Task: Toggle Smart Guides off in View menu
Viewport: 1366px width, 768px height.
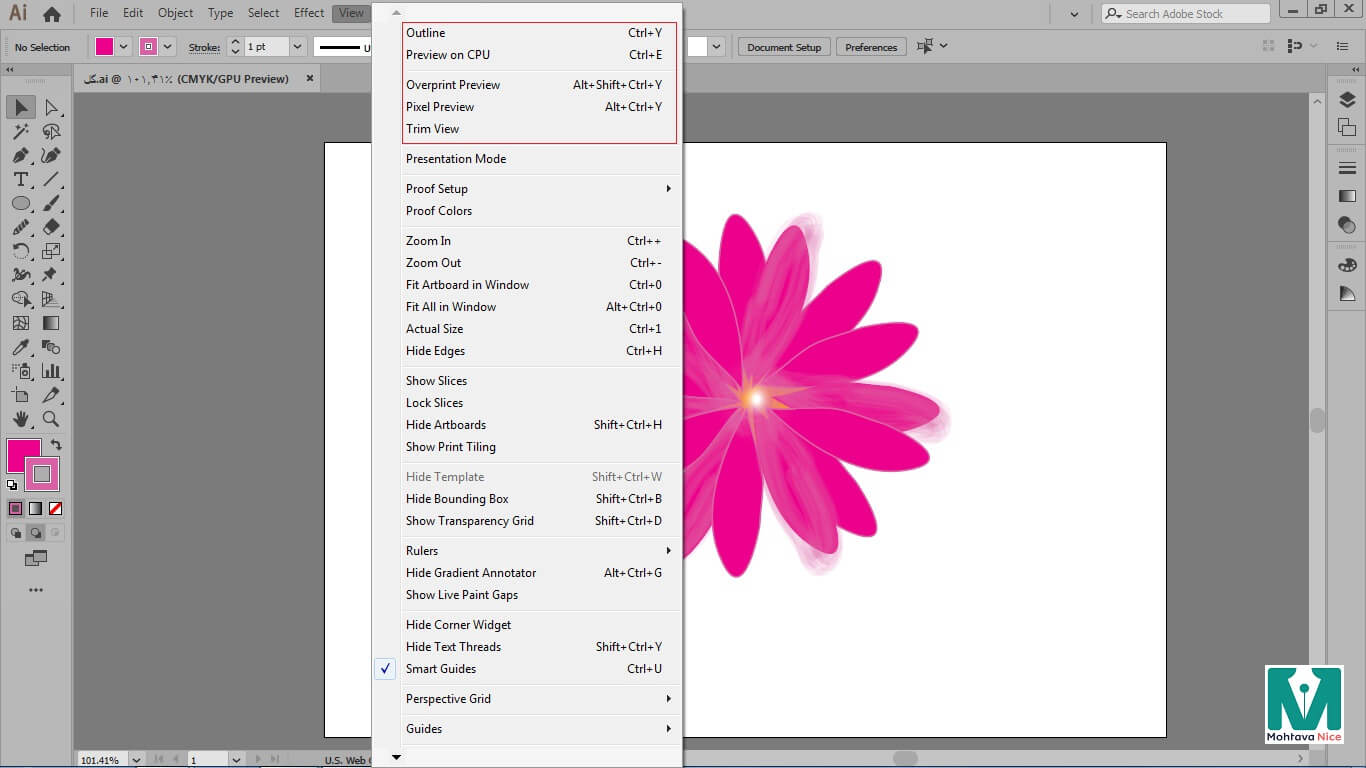Action: [x=441, y=669]
